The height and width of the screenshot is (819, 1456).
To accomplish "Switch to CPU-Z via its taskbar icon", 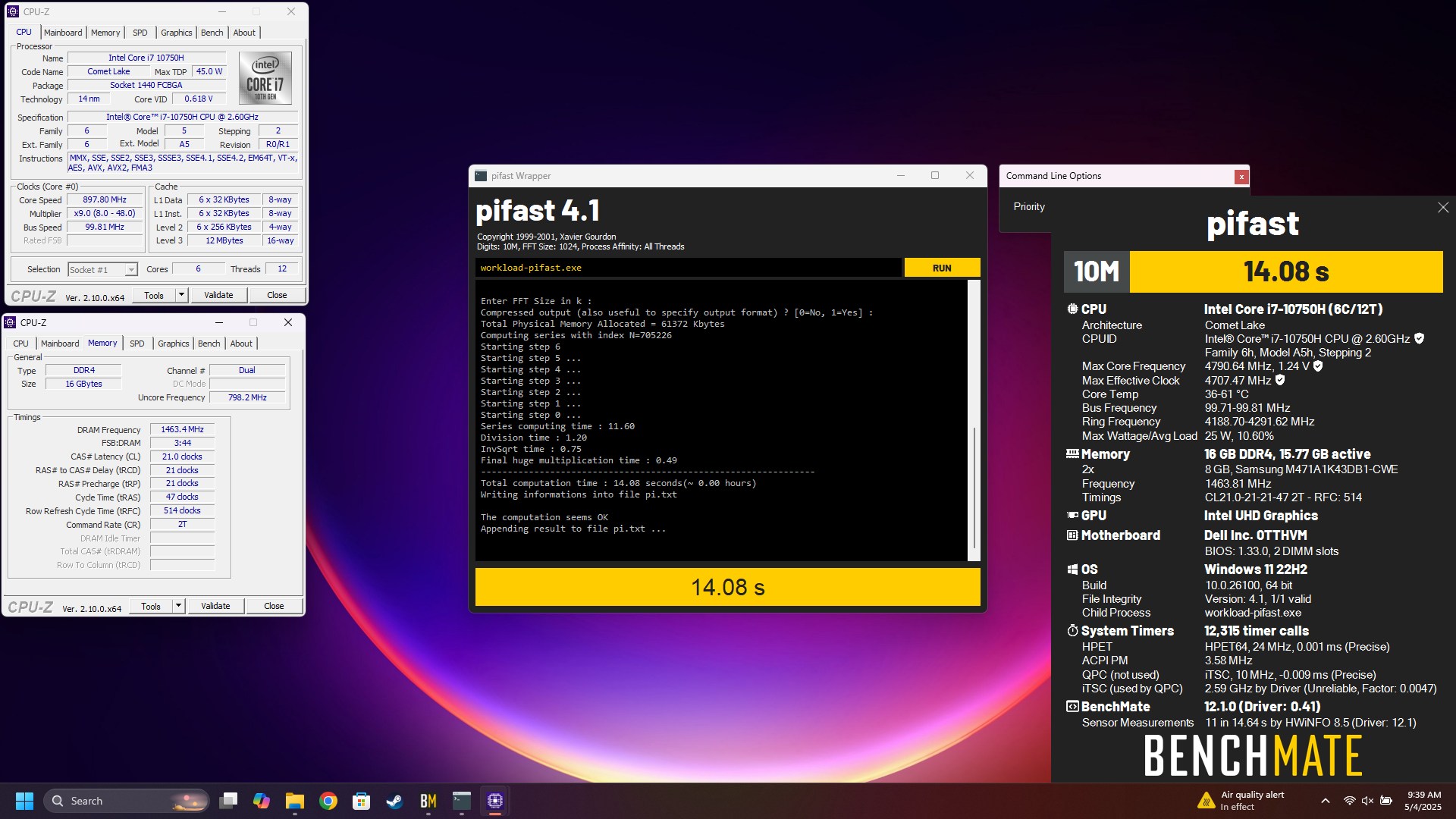I will pos(495,801).
